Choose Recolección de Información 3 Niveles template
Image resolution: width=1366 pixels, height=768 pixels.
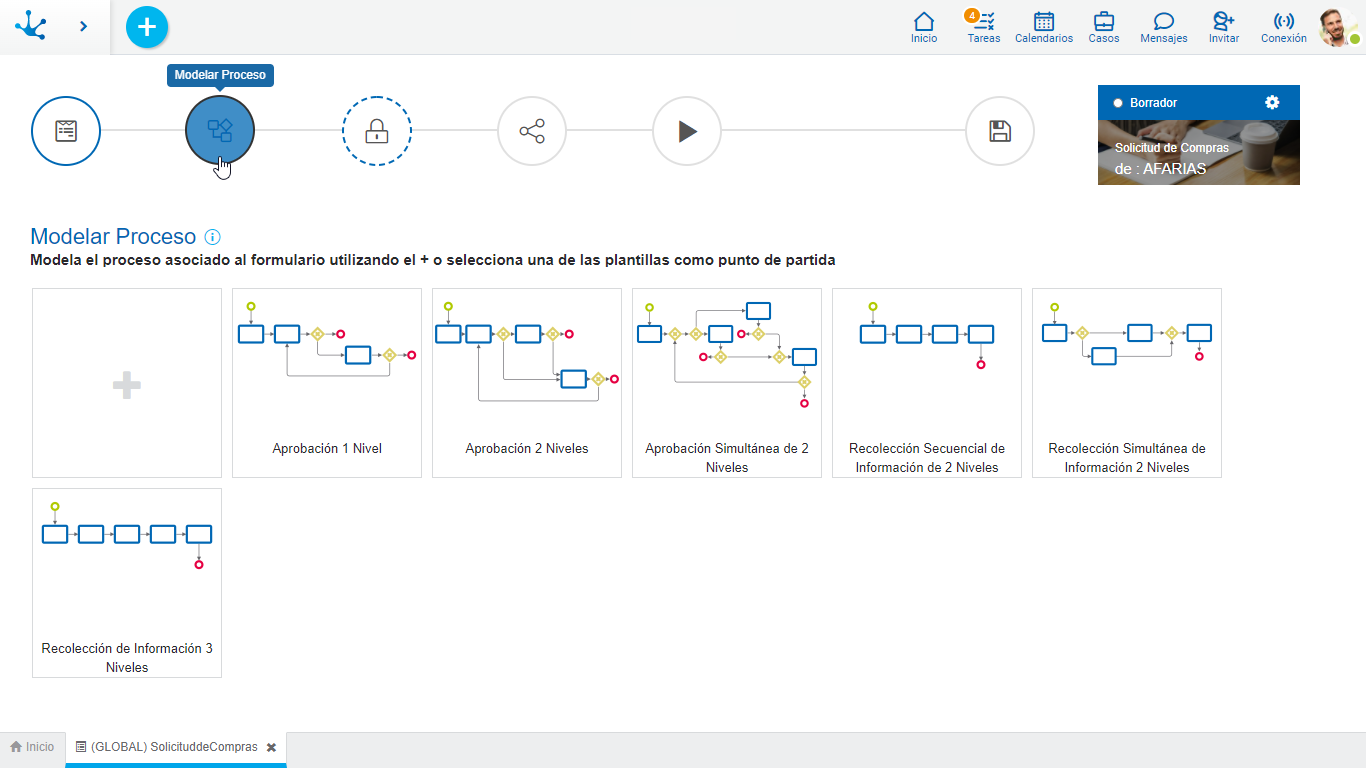click(127, 583)
